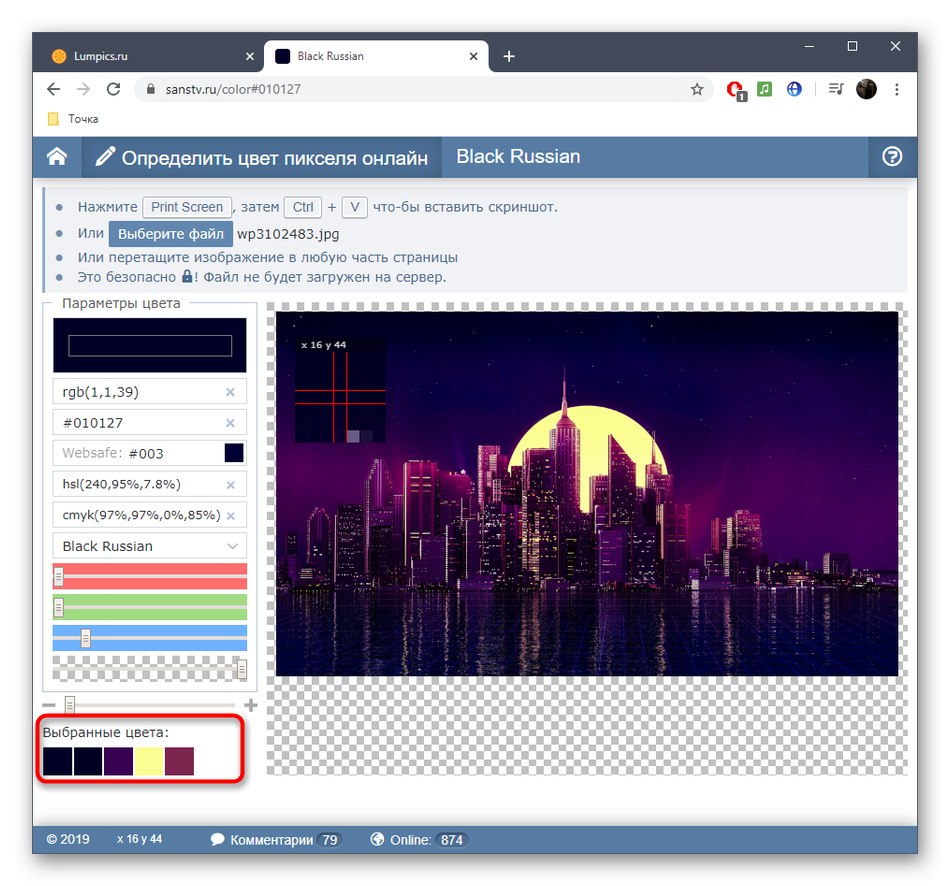The image size is (950, 886).
Task: Click the cmyk value input field
Action: point(150,515)
